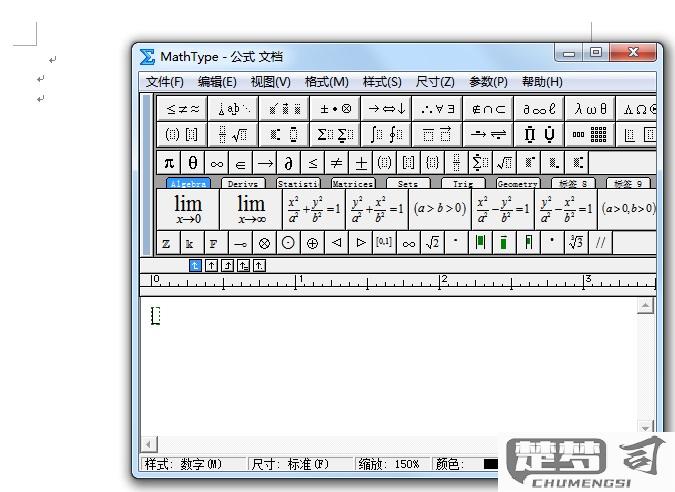Image resolution: width=675 pixels, height=492 pixels.
Task: Insert the pi symbol from small bar
Action: click(169, 163)
